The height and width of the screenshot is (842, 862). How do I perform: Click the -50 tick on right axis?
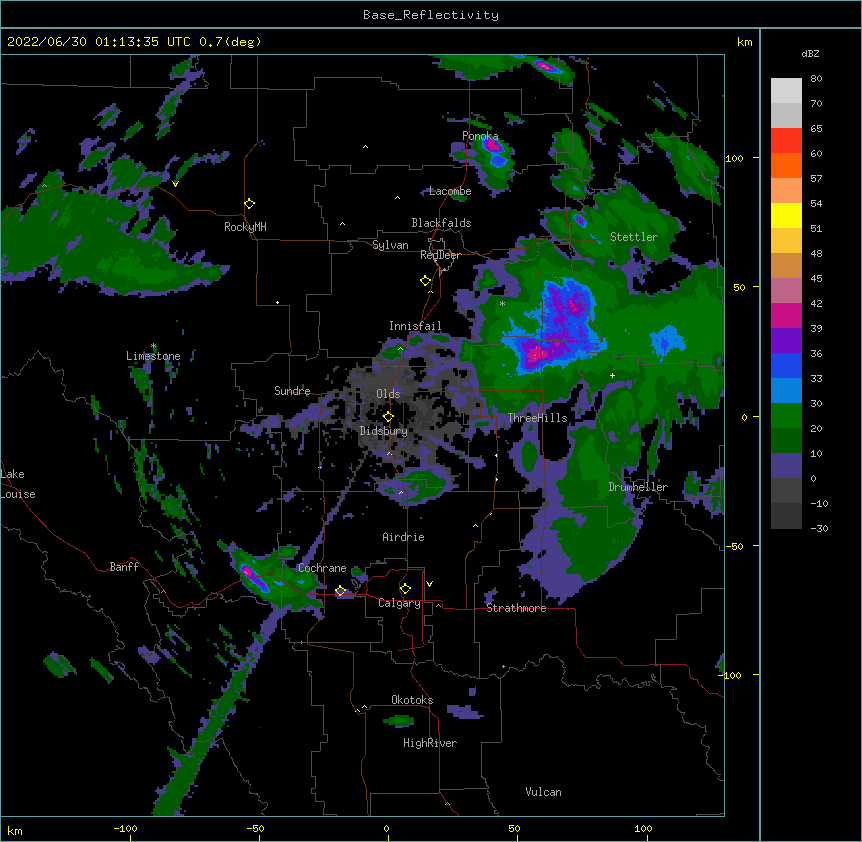pos(734,546)
